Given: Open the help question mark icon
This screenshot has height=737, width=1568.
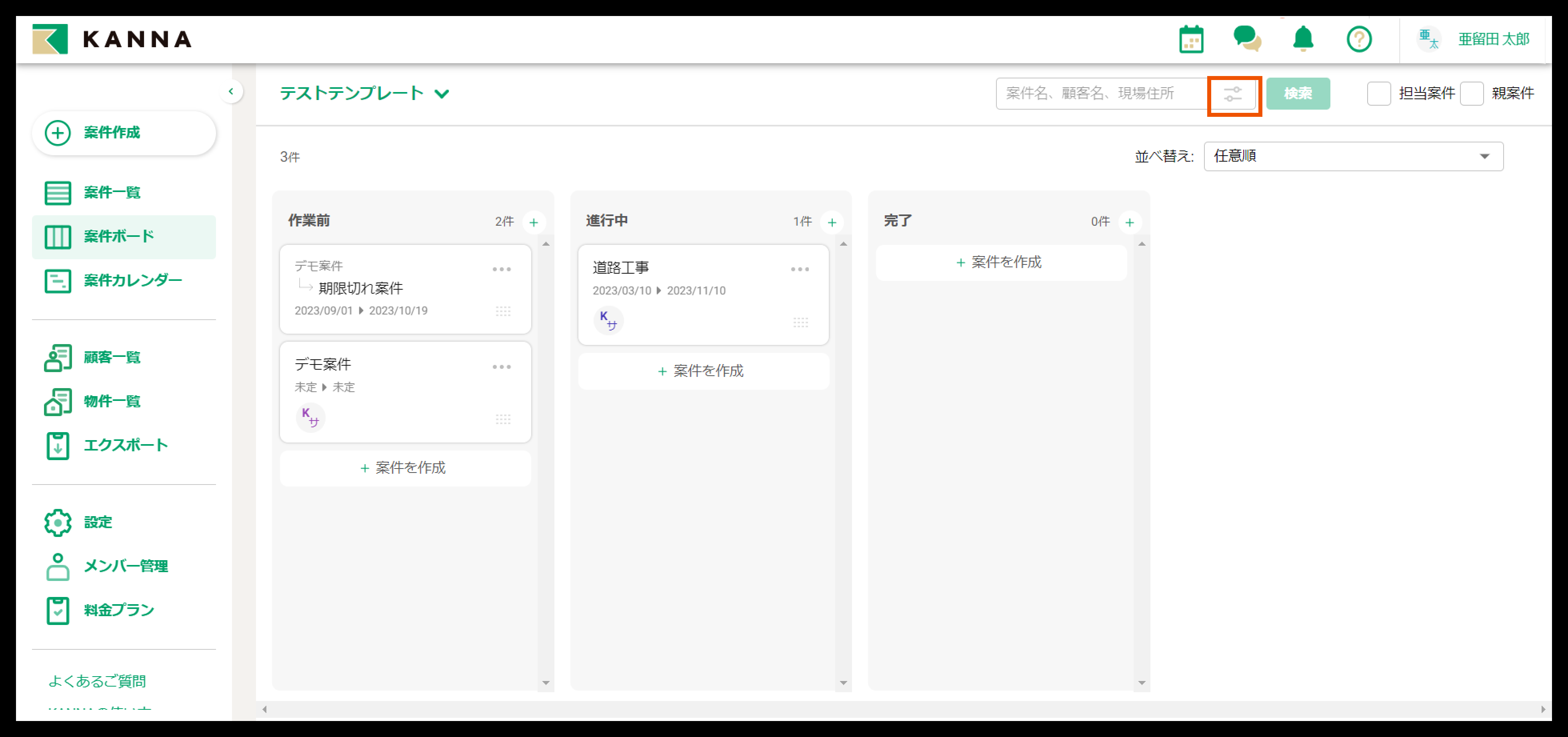Looking at the screenshot, I should pyautogui.click(x=1359, y=40).
